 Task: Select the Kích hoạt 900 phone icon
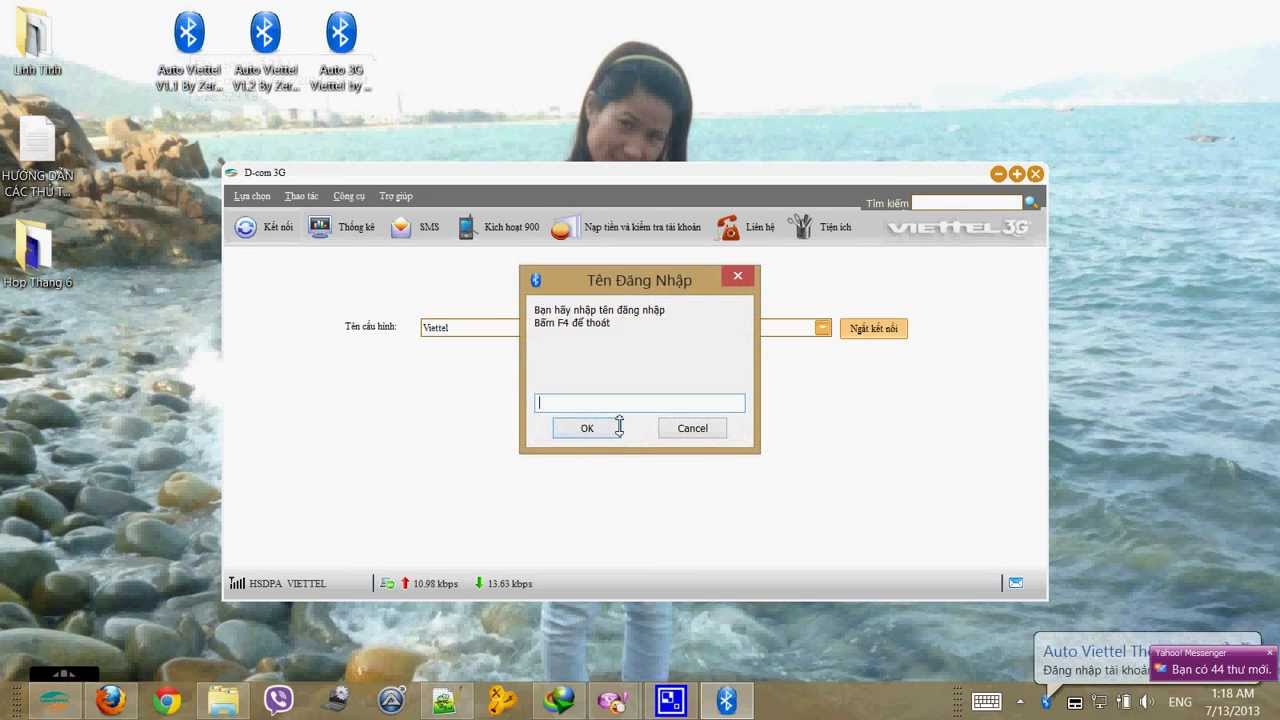(466, 227)
